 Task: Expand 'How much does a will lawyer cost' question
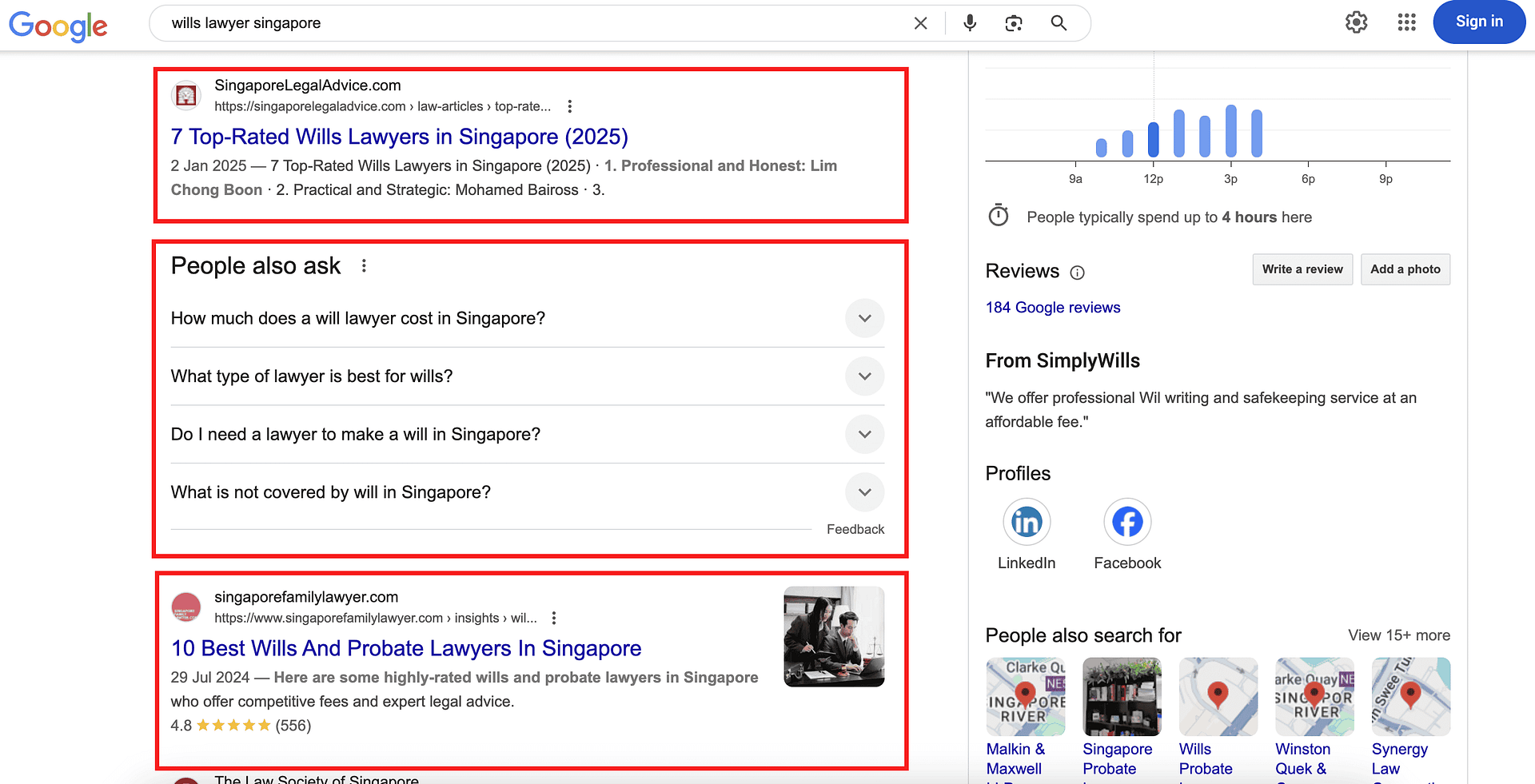tap(528, 318)
